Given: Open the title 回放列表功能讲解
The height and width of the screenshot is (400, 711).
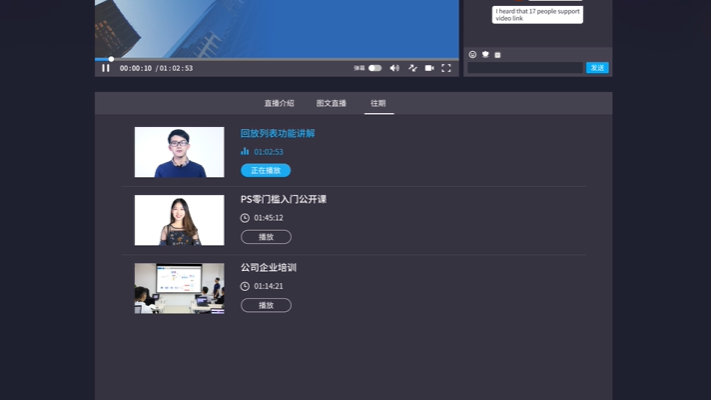Looking at the screenshot, I should point(278,133).
